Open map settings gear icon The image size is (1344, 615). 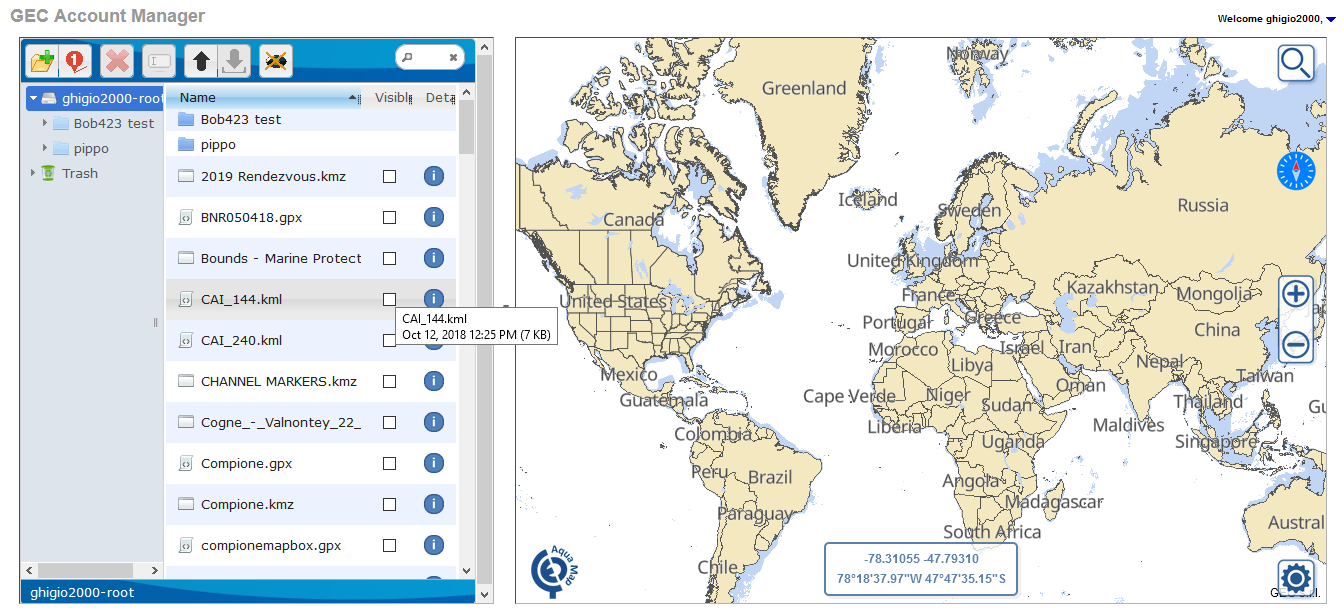(1296, 578)
